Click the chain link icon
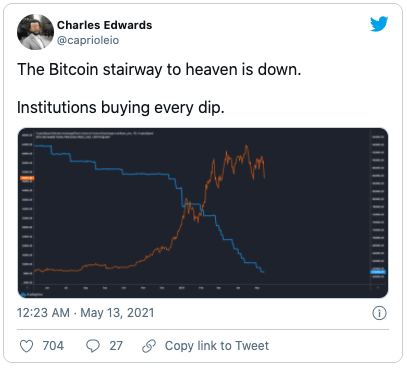This screenshot has height=369, width=407. pyautogui.click(x=149, y=346)
